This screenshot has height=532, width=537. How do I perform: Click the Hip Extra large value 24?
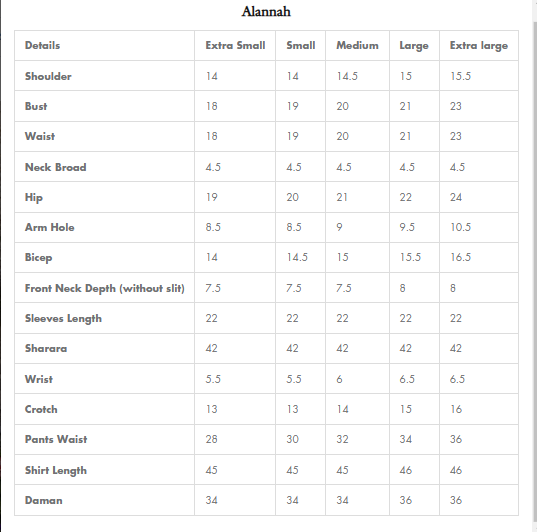pos(456,197)
